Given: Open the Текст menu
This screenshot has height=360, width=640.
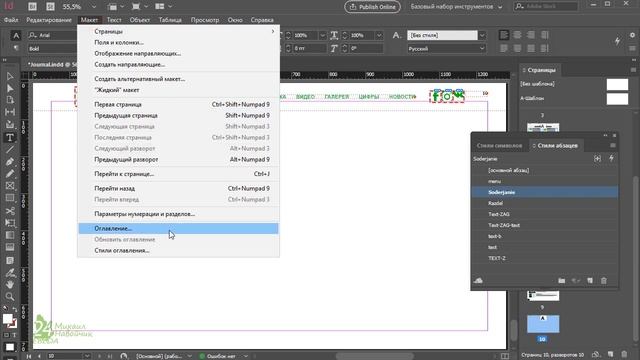Looking at the screenshot, I should (x=114, y=20).
